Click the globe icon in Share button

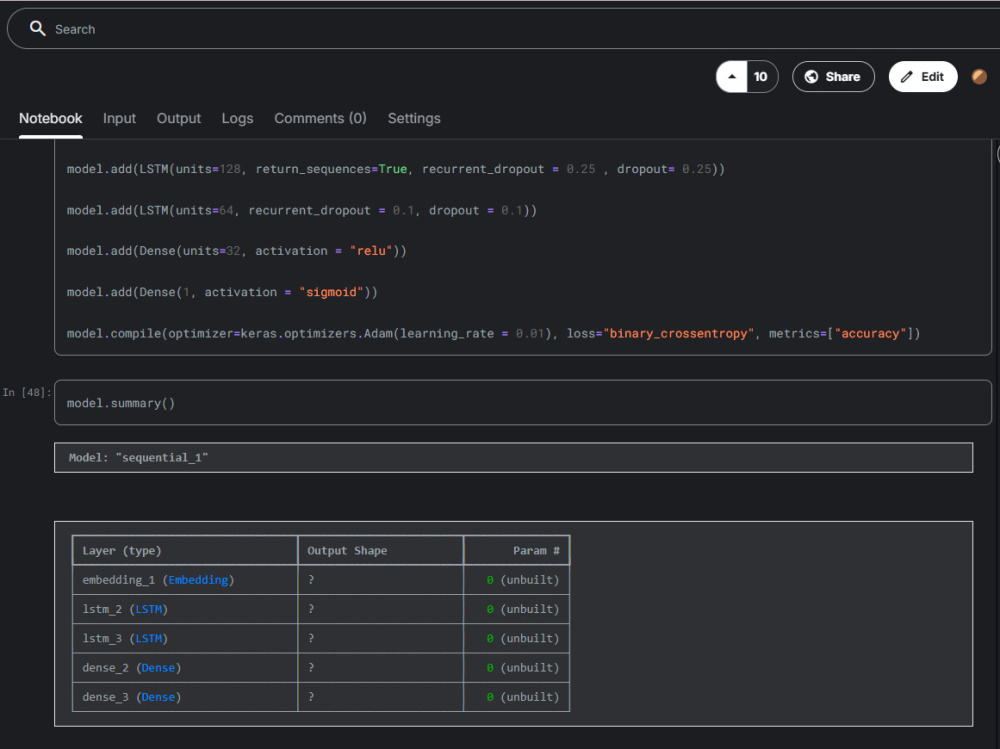(811, 77)
